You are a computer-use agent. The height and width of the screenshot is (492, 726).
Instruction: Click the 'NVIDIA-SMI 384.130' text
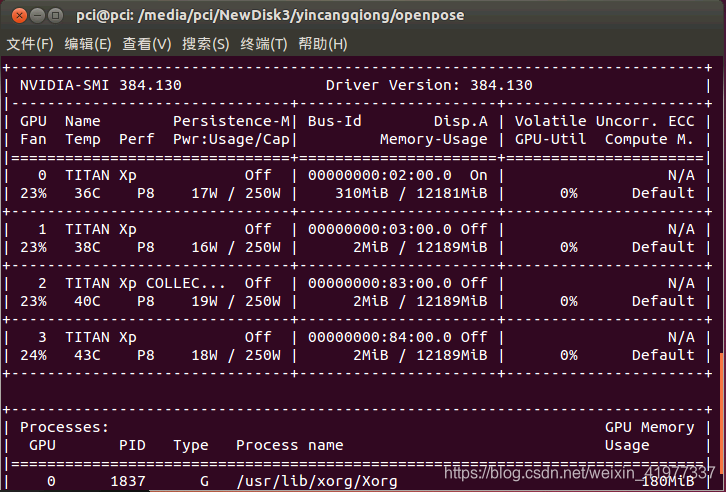(100, 85)
